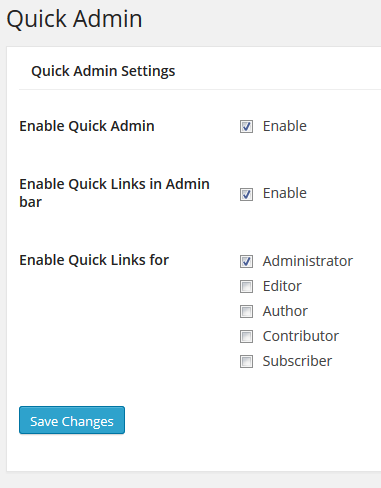The width and height of the screenshot is (381, 488).
Task: Click the Contributor label text
Action: [x=301, y=336]
